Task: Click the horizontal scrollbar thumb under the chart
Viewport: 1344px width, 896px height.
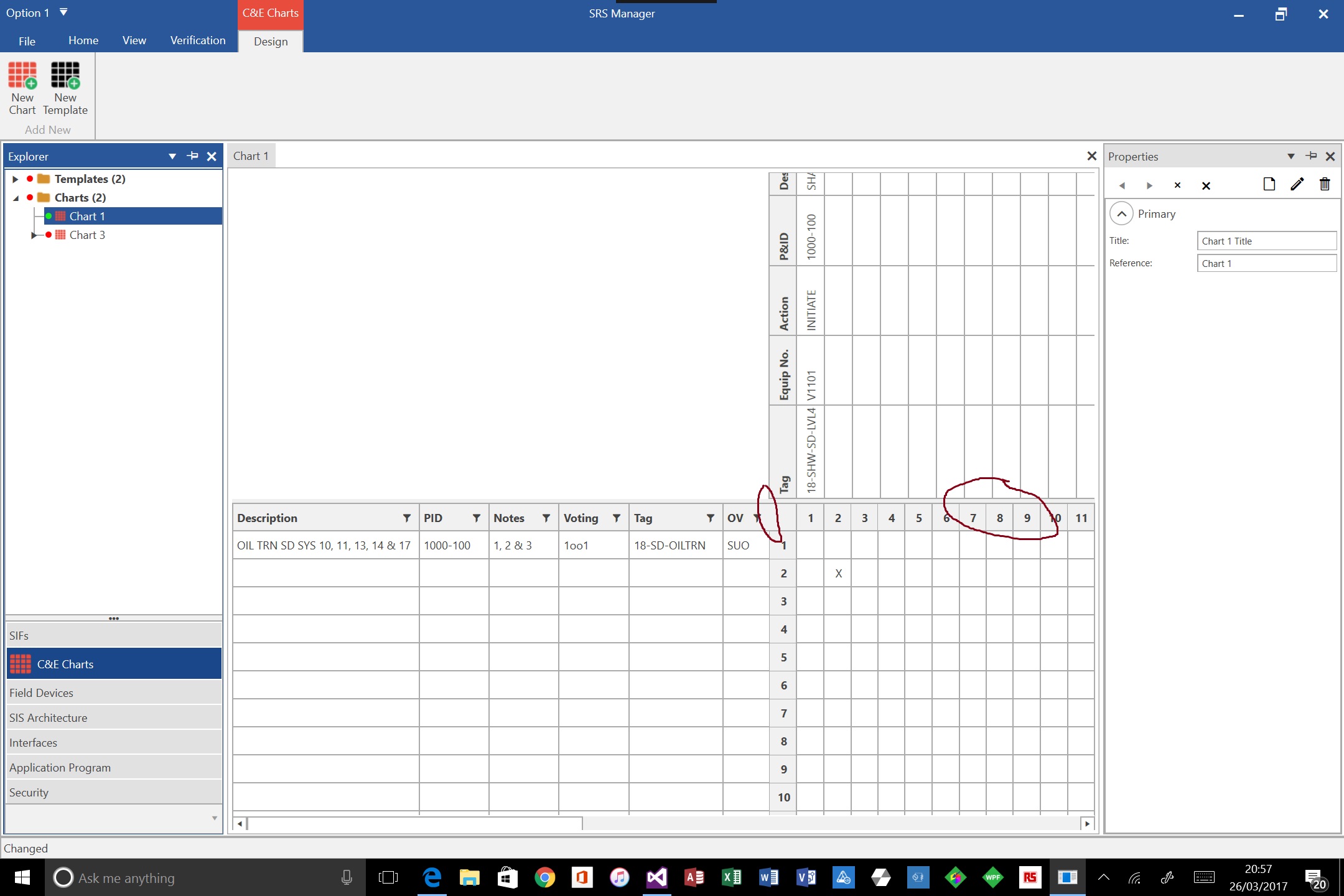Action: coord(414,824)
